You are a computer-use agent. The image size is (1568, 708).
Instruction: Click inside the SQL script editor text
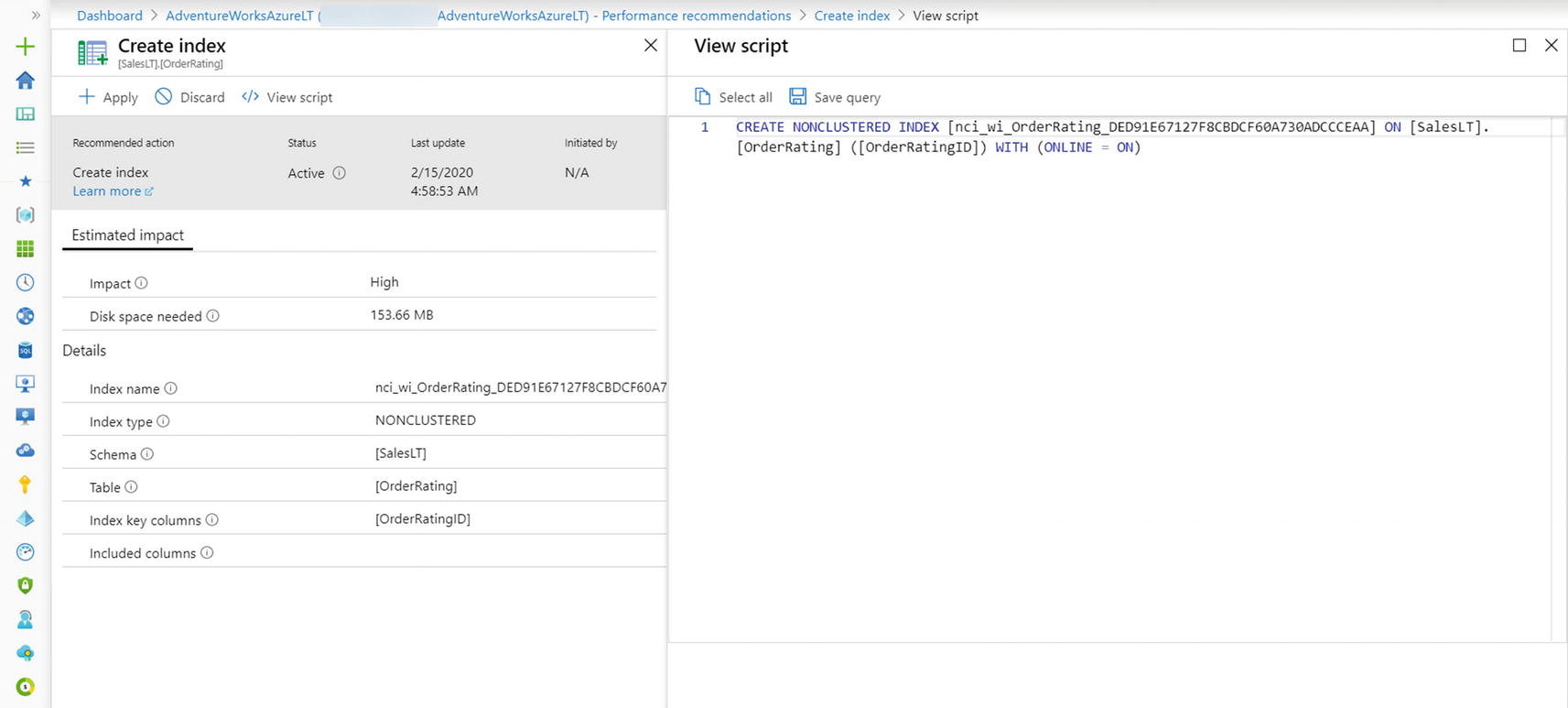click(x=1112, y=136)
